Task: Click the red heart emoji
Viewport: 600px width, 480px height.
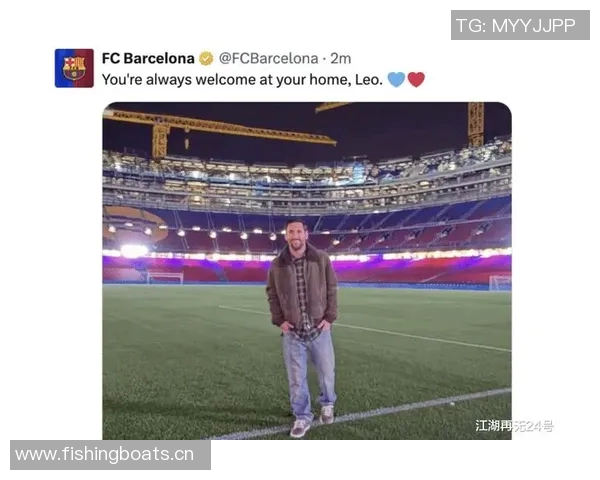Action: [416, 80]
